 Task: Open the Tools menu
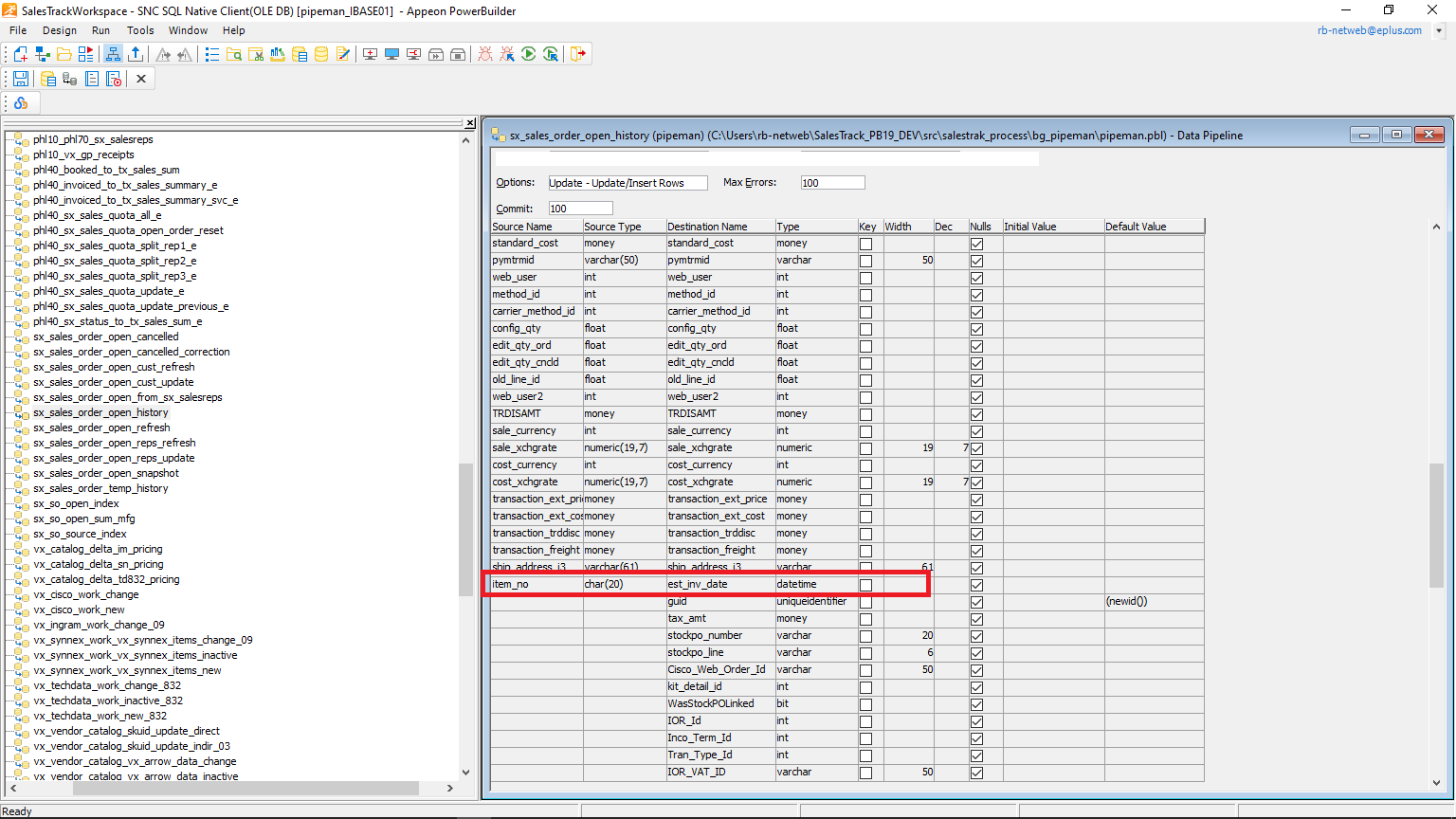[x=140, y=30]
